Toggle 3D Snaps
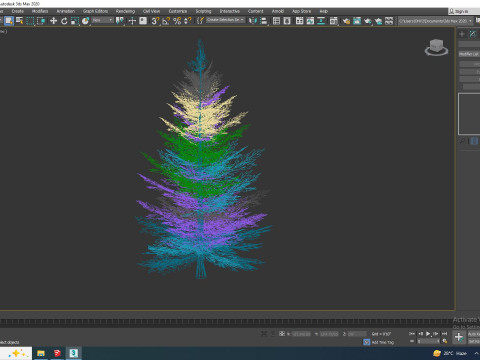Screen dimensions: 480x360 (x=155, y=21)
